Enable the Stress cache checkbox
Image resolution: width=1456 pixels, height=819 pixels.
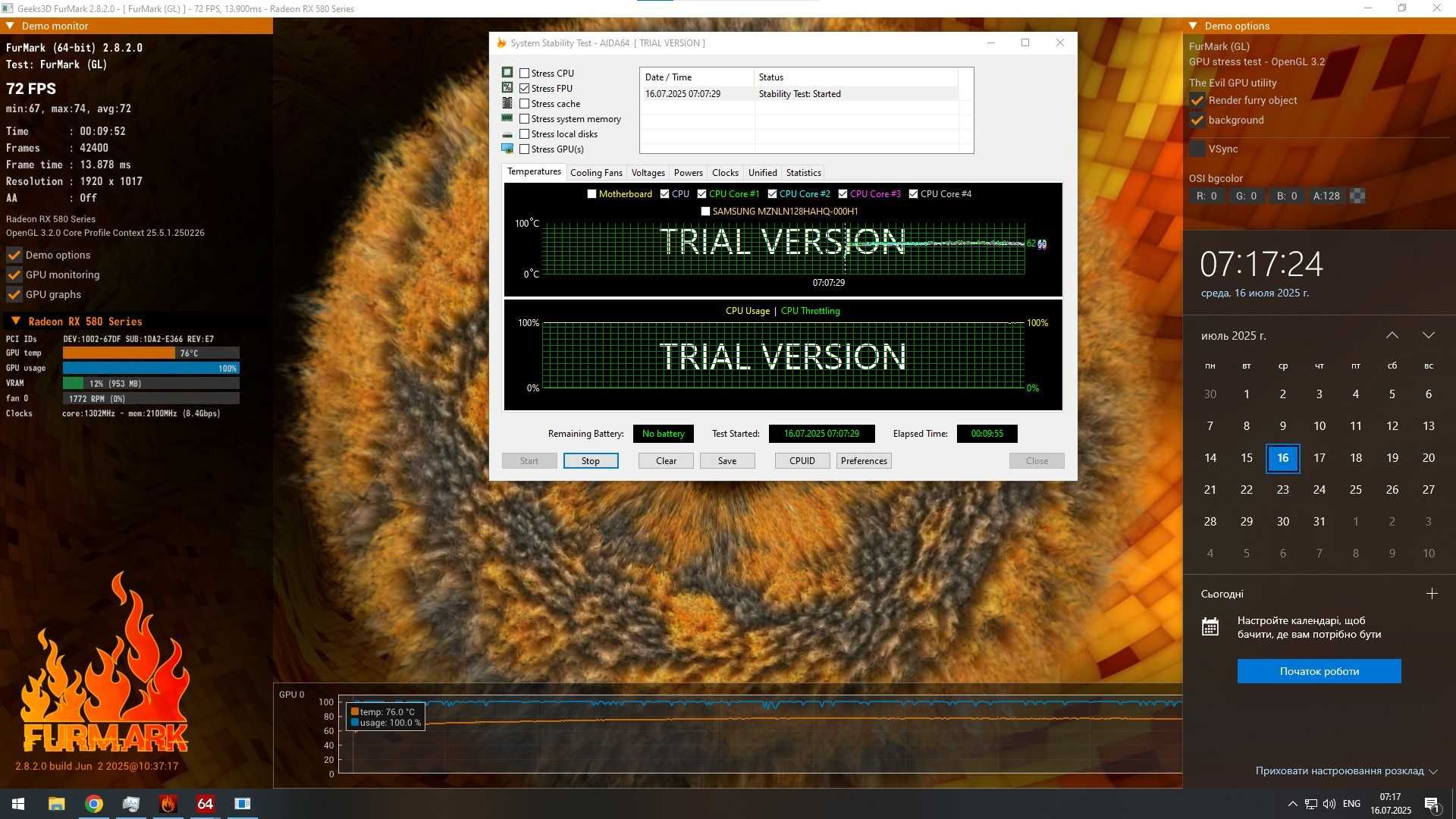(524, 104)
